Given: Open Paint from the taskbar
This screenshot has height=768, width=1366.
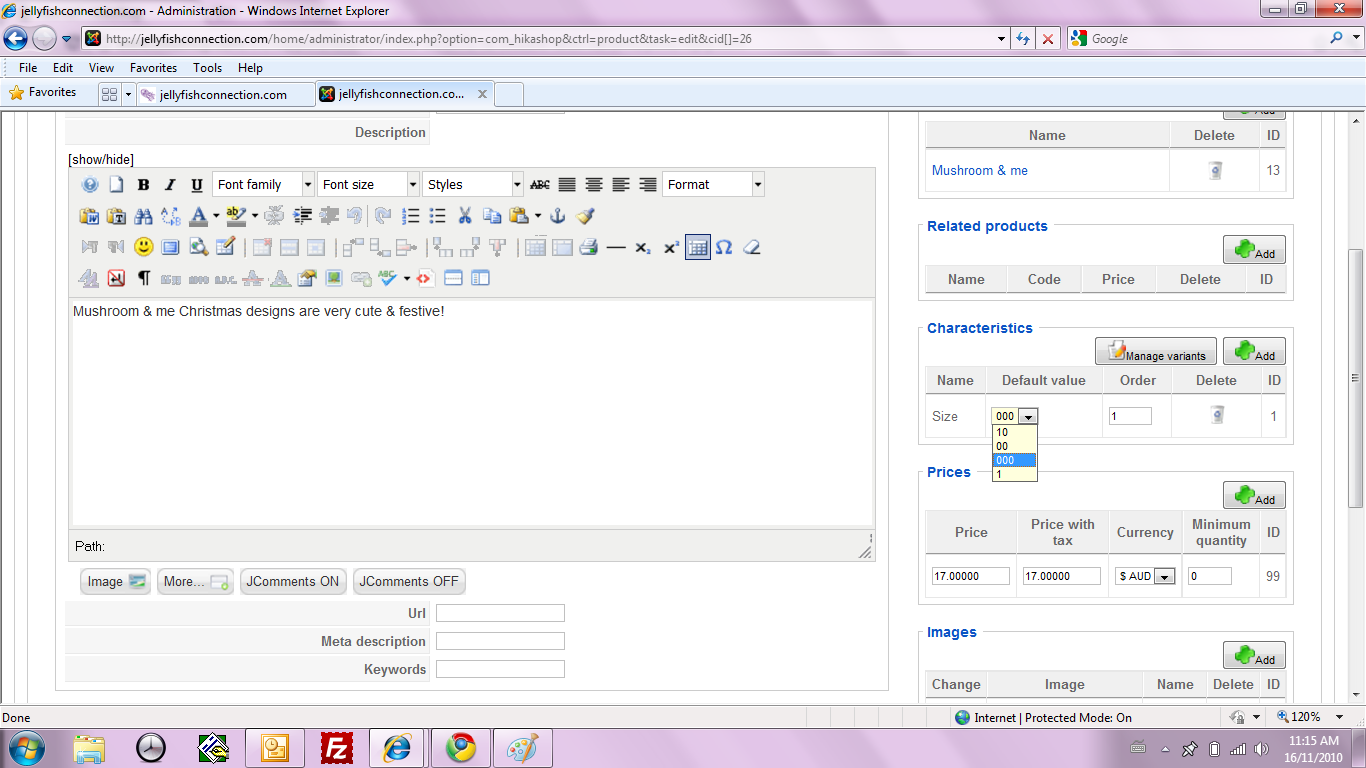Looking at the screenshot, I should click(x=522, y=748).
